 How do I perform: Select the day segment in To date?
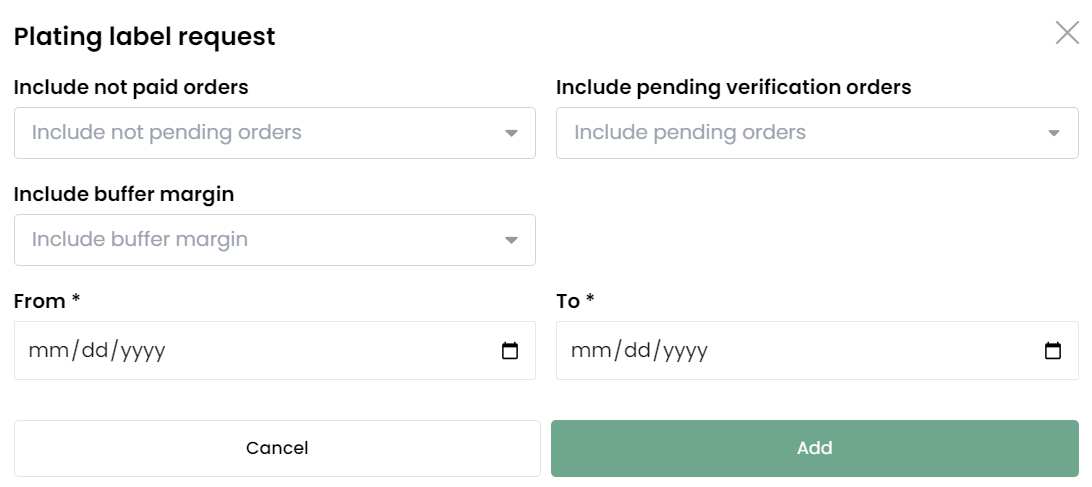(638, 350)
